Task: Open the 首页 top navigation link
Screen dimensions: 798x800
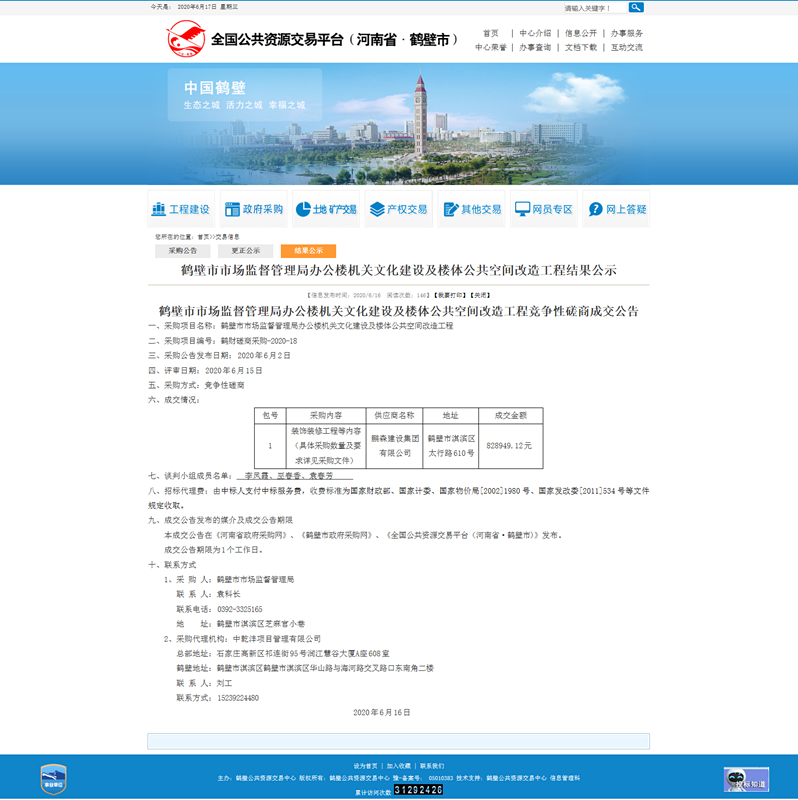Action: (x=490, y=33)
